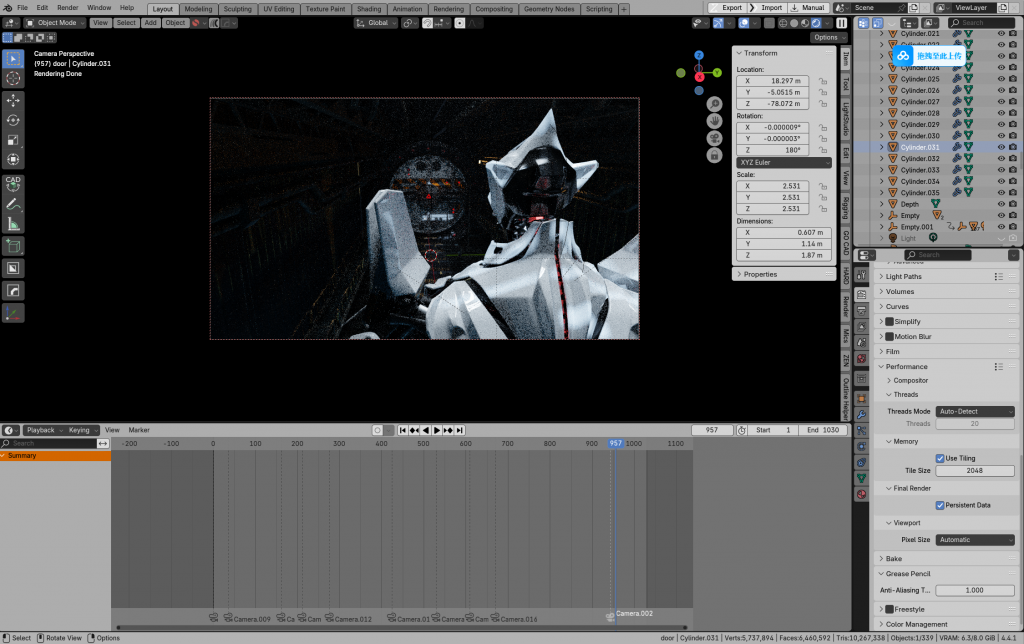This screenshot has height=644, width=1024.
Task: Click the Import button
Action: [767, 8]
